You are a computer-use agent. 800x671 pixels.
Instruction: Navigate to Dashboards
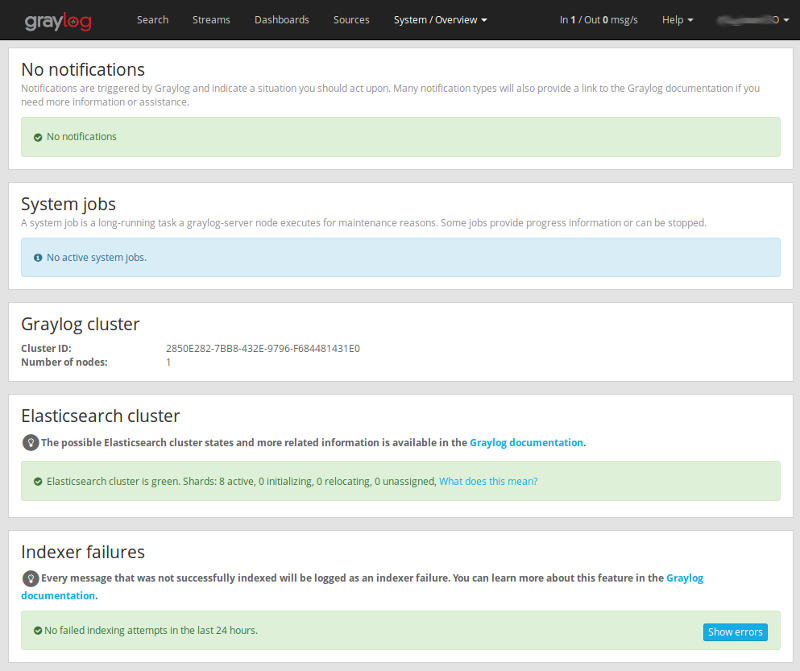tap(281, 20)
